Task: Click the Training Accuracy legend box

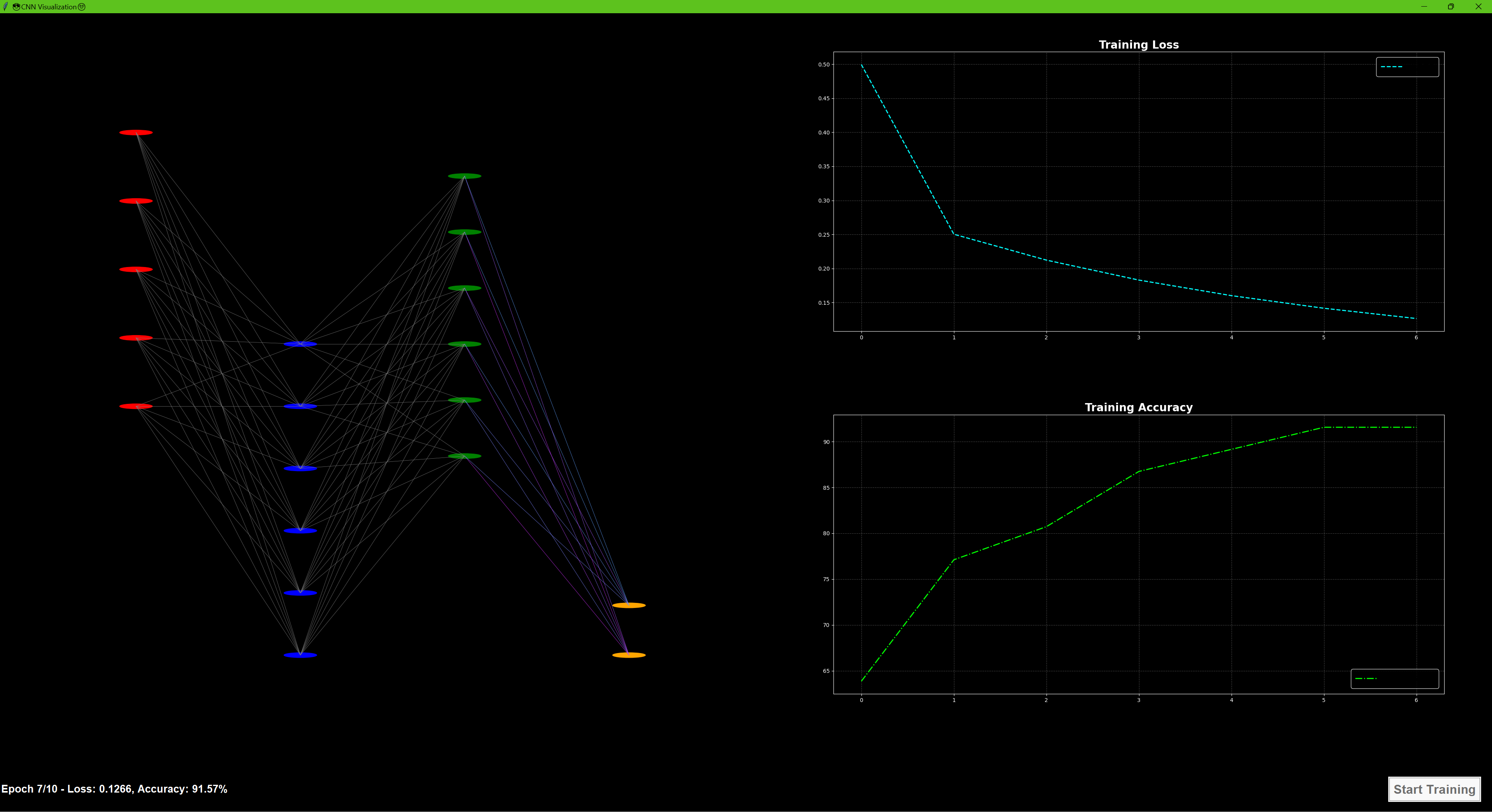Action: (x=1394, y=678)
